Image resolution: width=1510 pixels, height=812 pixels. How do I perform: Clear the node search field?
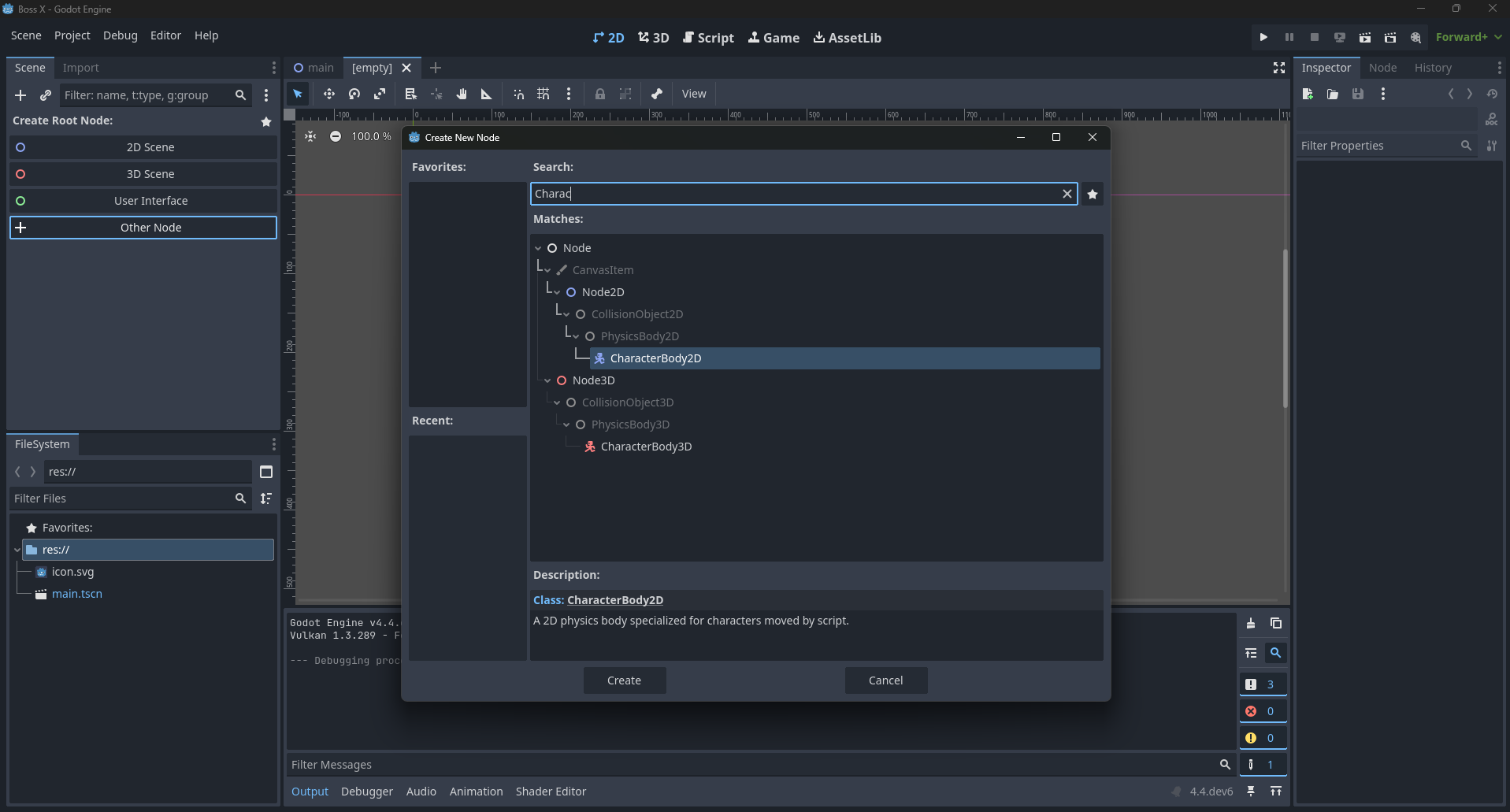coord(1067,194)
